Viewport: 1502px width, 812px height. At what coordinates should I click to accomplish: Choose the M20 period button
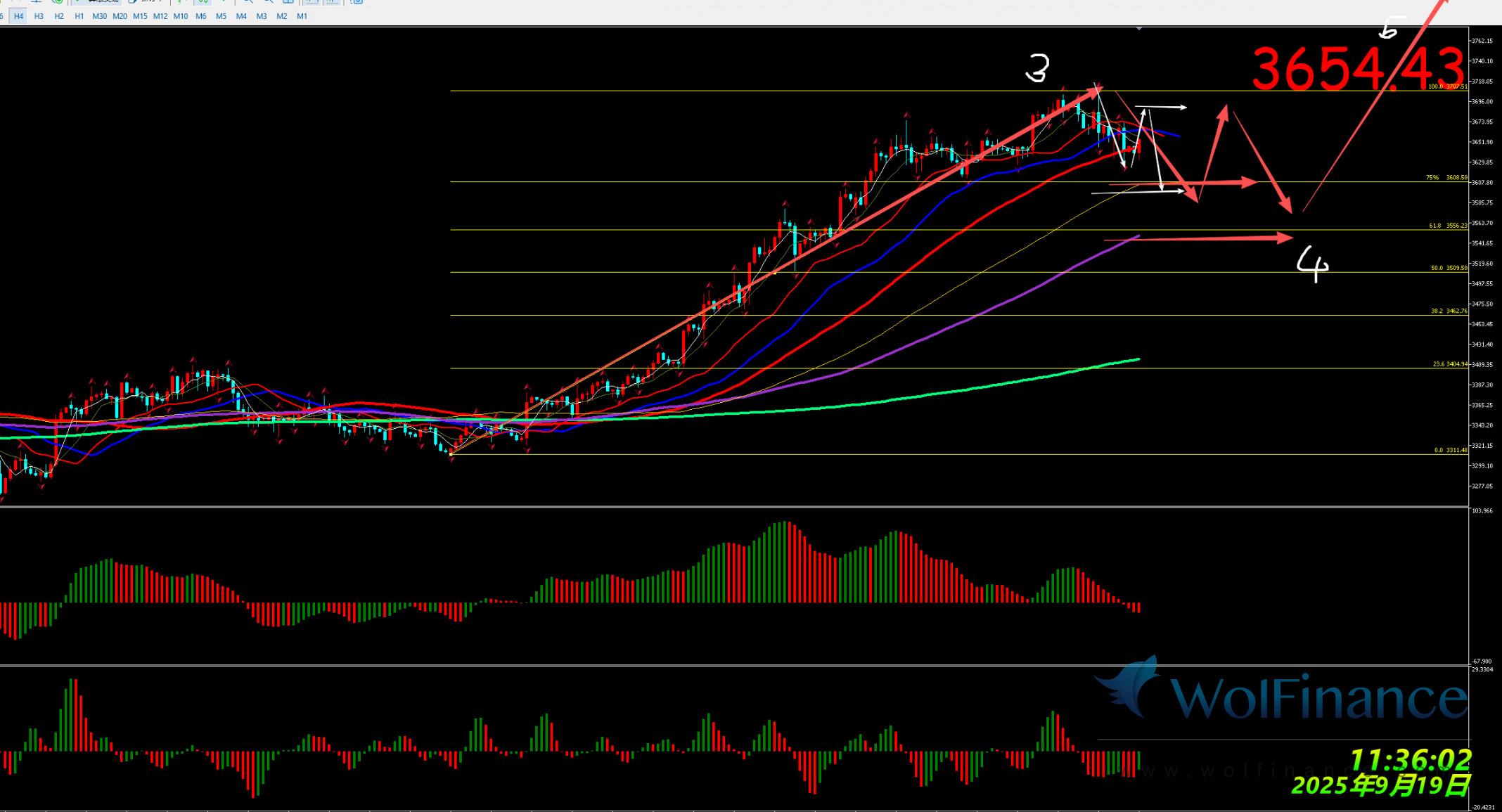point(120,16)
